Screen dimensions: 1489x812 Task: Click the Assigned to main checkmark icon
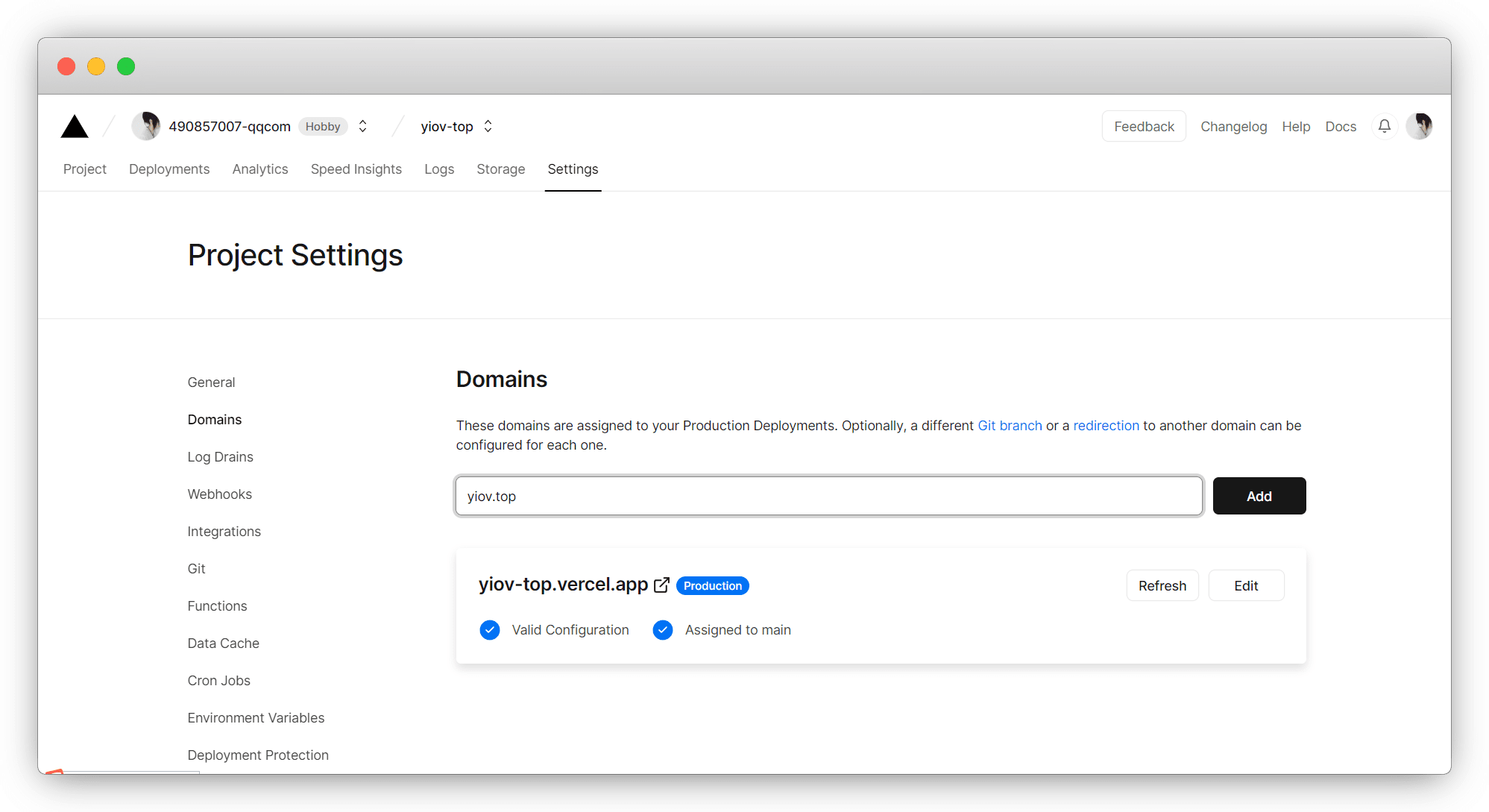[x=663, y=630]
